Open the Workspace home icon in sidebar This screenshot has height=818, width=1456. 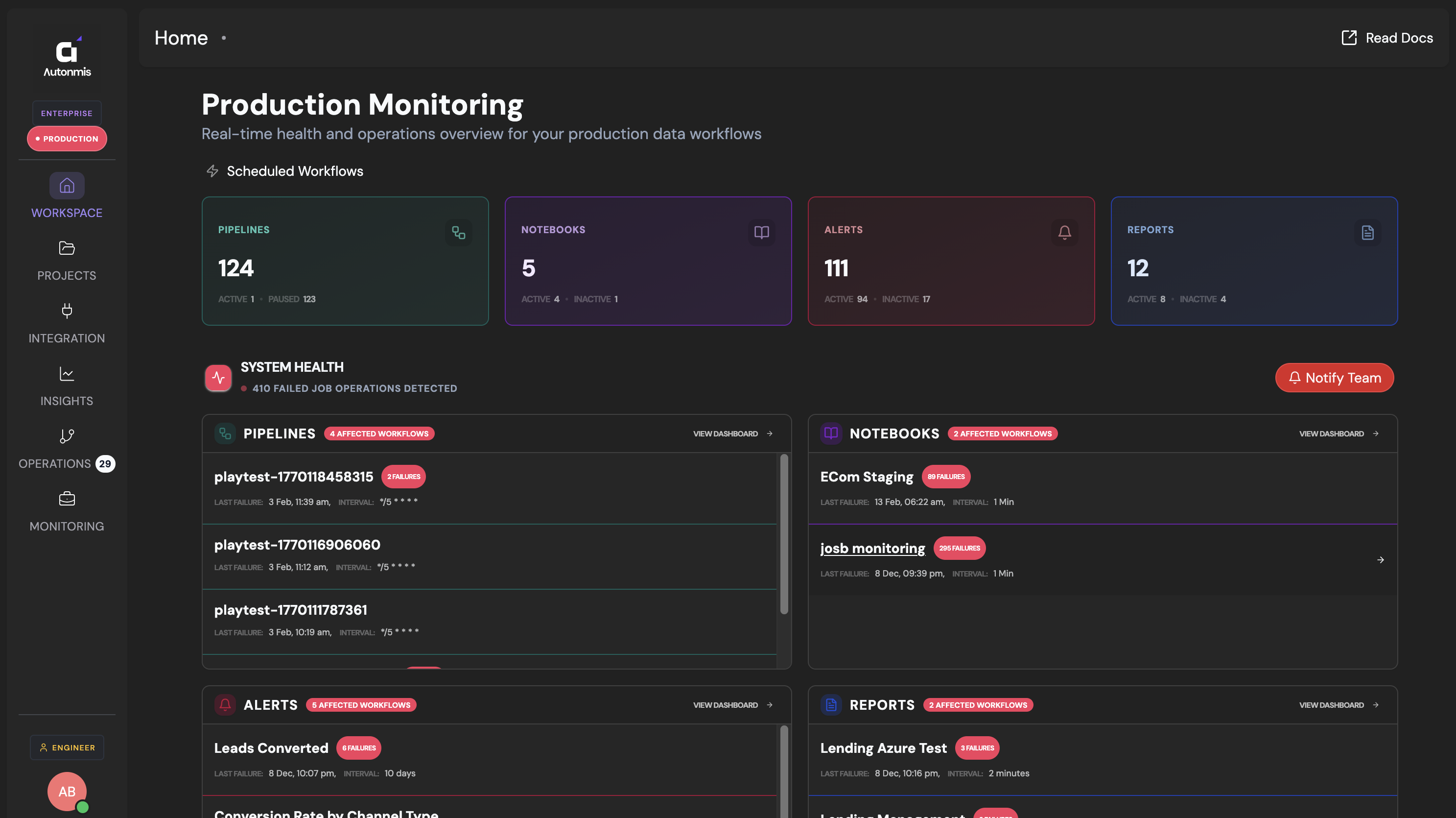click(67, 186)
